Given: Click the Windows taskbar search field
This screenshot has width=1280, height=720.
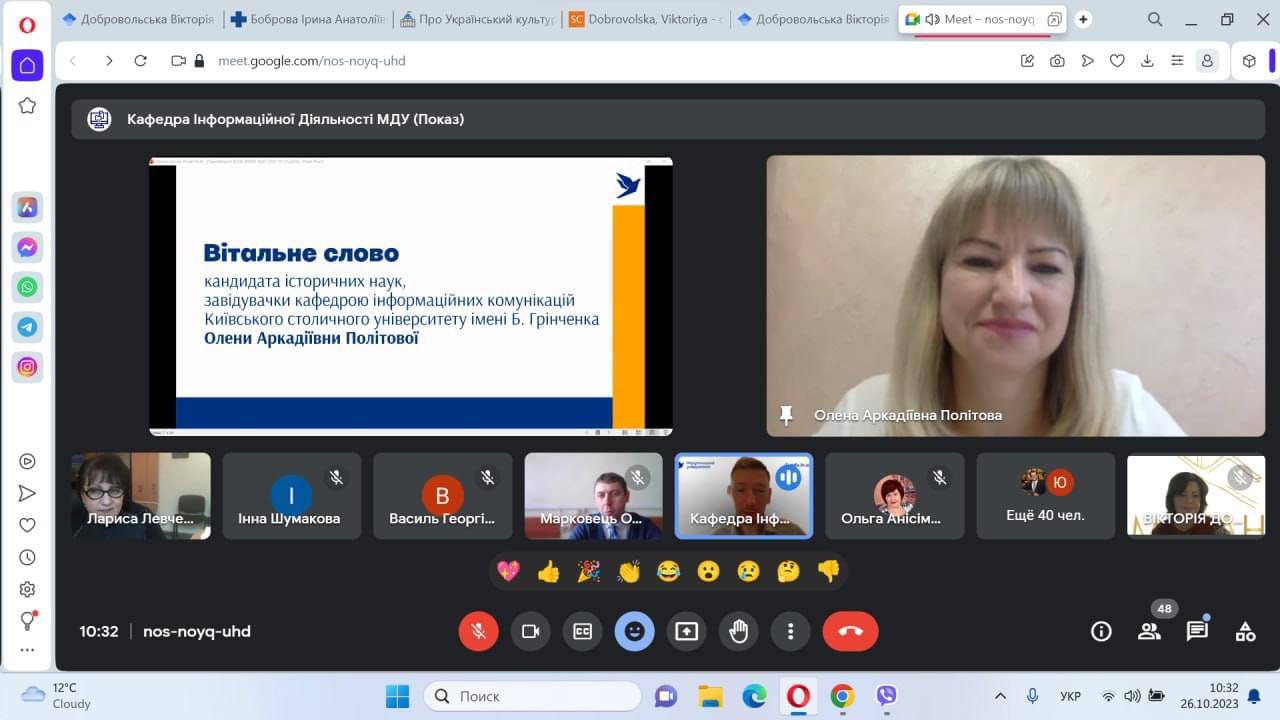Looking at the screenshot, I should tap(532, 696).
